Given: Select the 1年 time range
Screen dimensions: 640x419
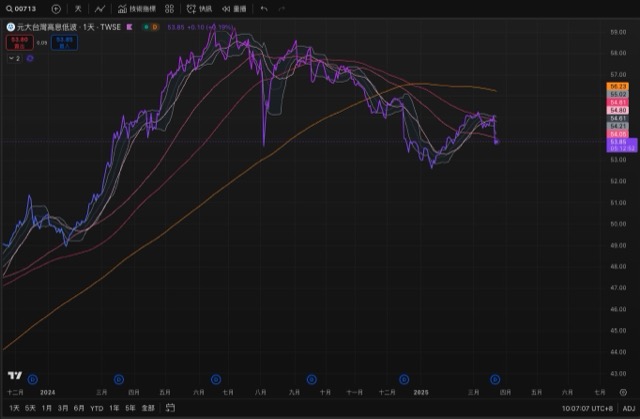Looking at the screenshot, I should coord(114,408).
